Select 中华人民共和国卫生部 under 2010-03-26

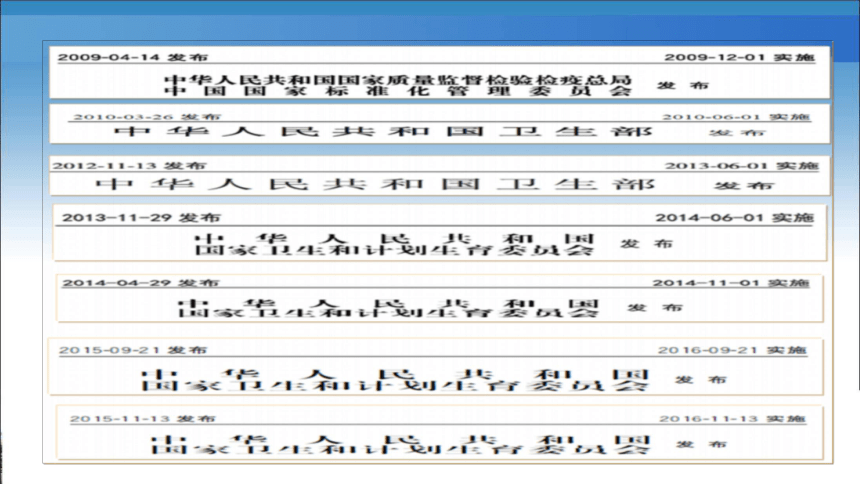click(383, 131)
